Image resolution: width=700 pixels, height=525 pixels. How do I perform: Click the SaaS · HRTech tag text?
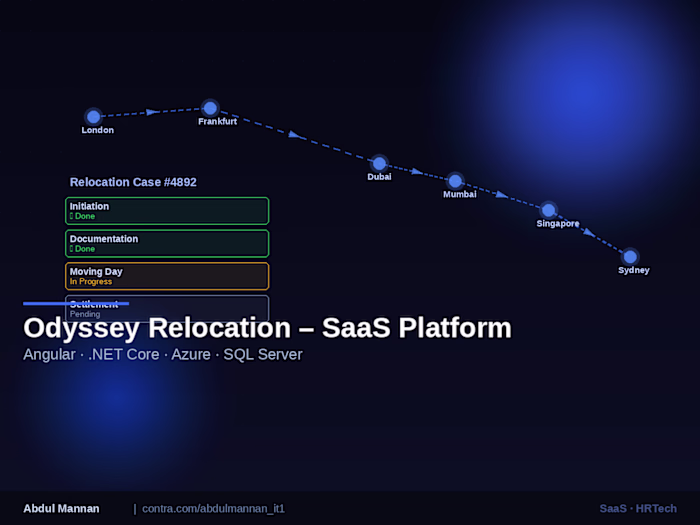(638, 508)
